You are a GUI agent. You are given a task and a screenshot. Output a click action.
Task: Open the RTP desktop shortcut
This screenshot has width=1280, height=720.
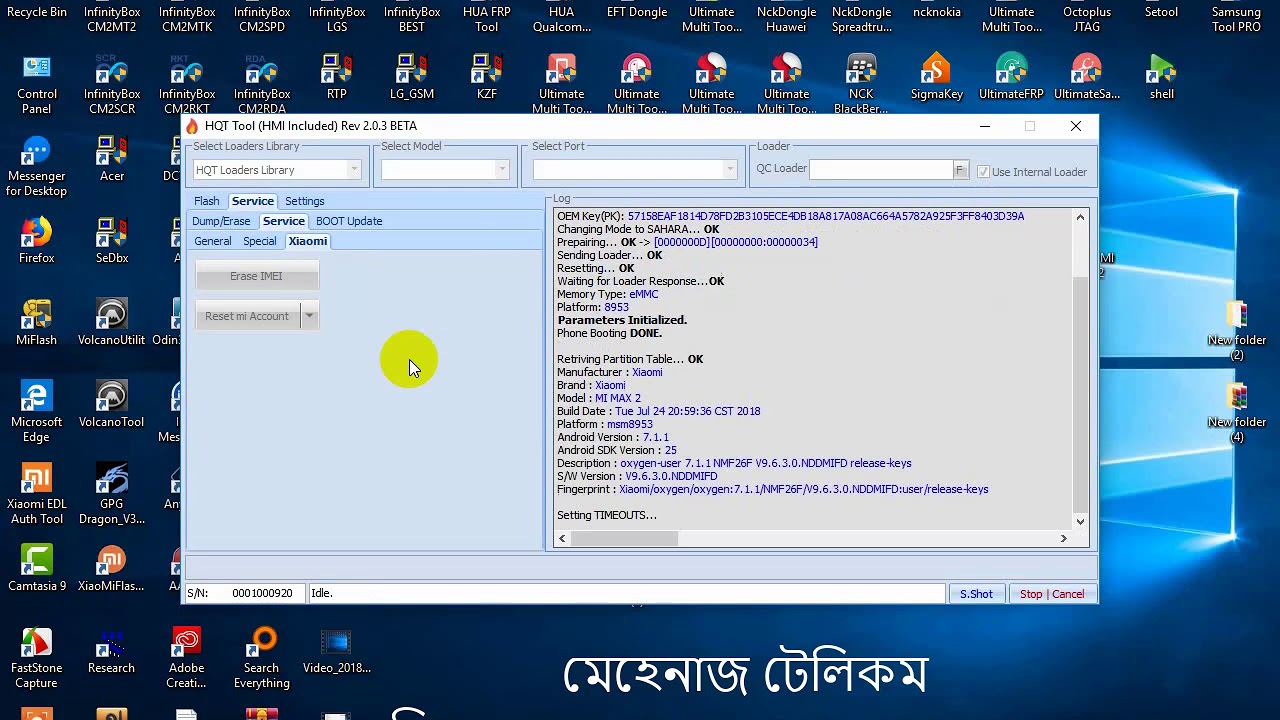tap(337, 77)
